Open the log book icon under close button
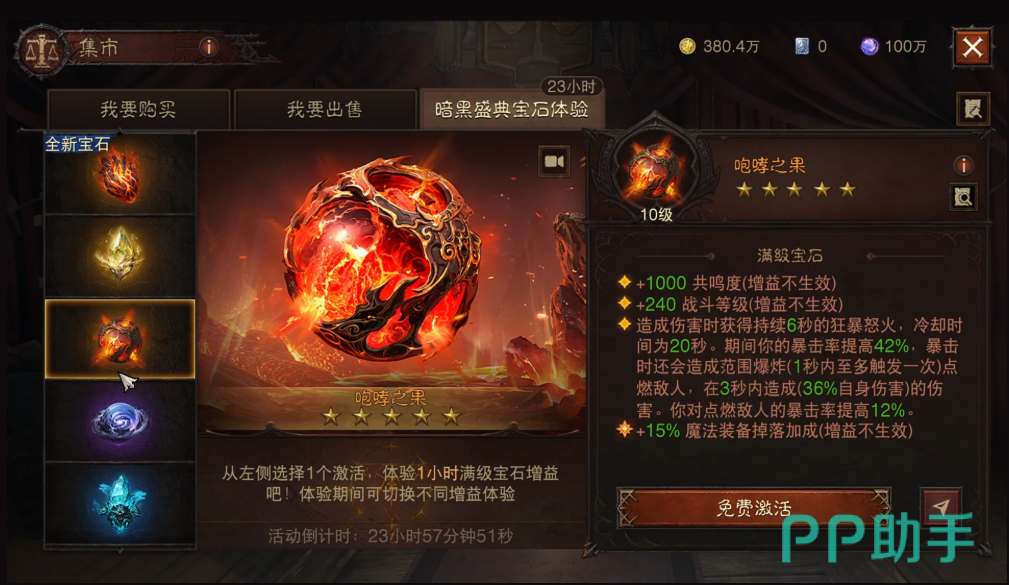1009x585 pixels. coord(972,109)
